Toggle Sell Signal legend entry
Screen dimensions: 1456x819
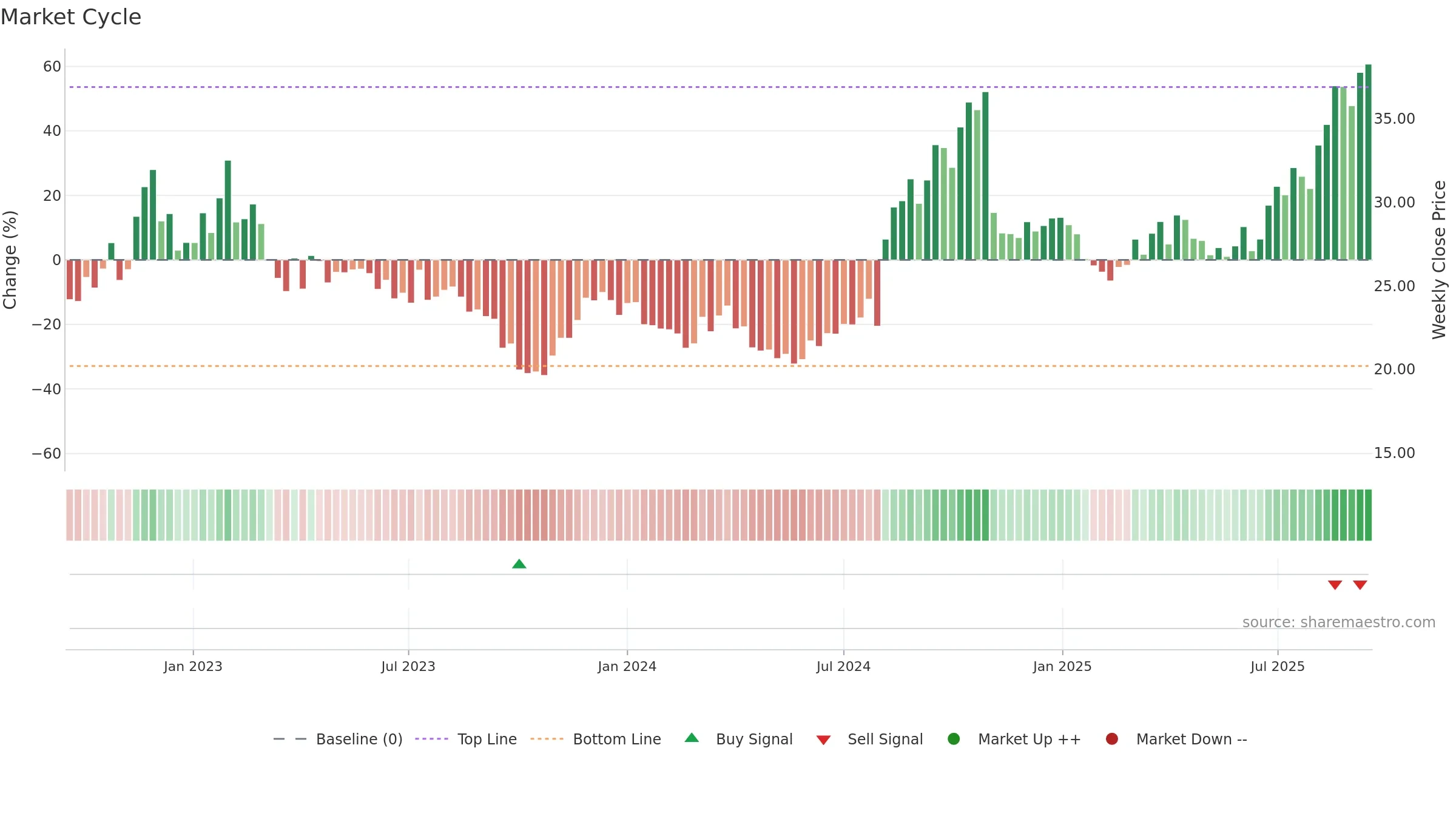tap(869, 740)
